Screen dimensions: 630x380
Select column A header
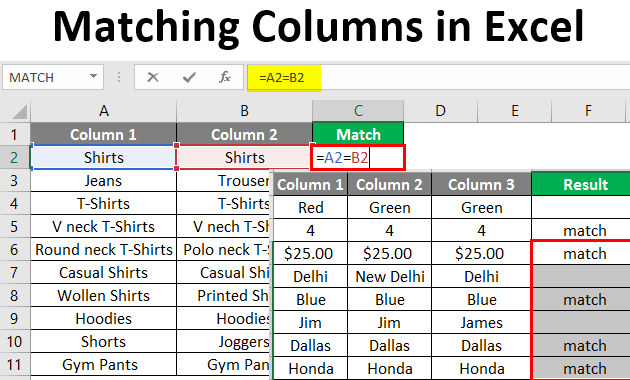tap(104, 111)
